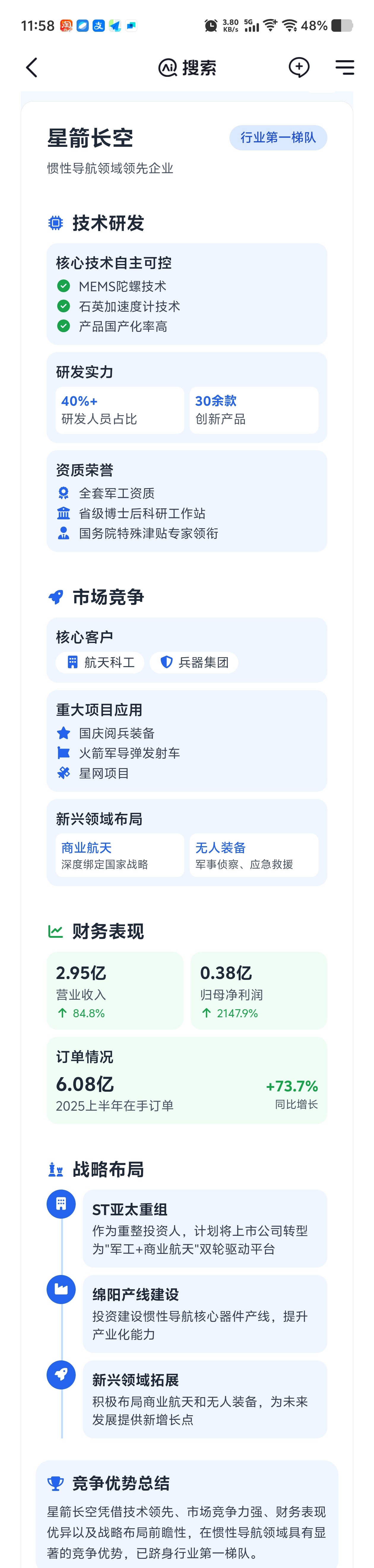Screen dimensions: 374x1568
Task: Tap the green check beside MEMS陀螺技术
Action: 63,286
